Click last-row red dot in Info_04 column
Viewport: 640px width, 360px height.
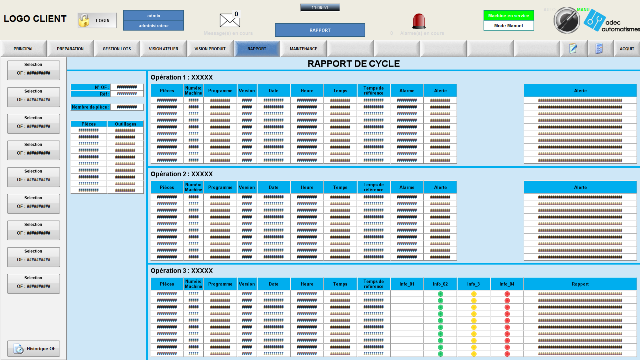pos(507,354)
